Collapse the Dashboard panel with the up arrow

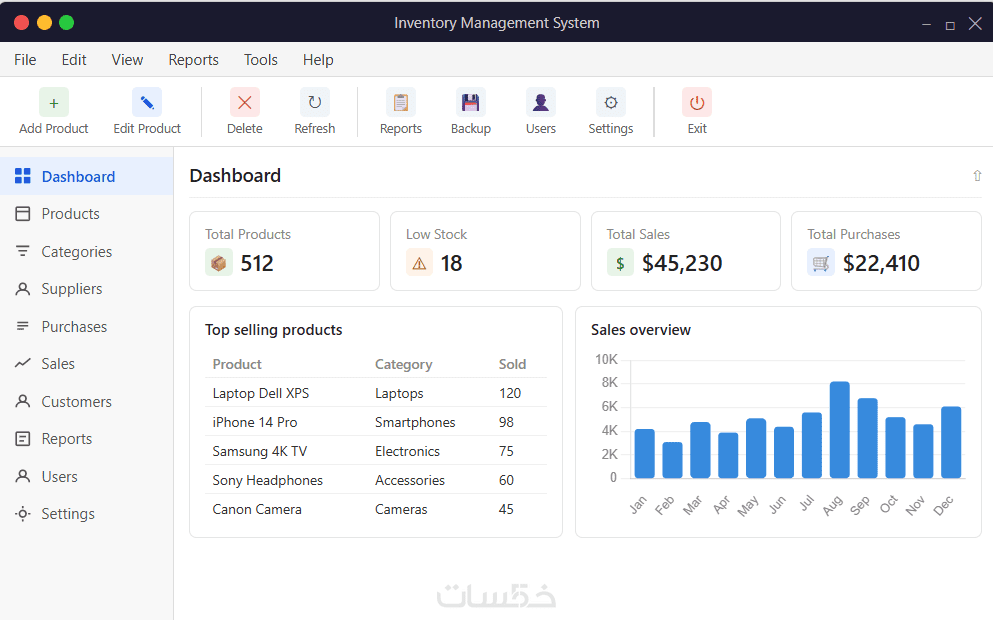tap(977, 176)
